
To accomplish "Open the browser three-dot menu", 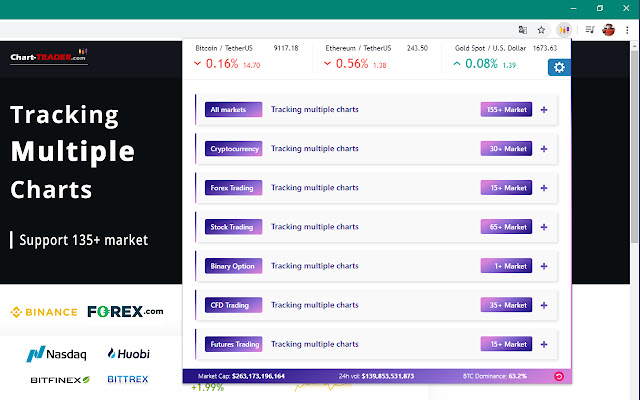I will 627,30.
